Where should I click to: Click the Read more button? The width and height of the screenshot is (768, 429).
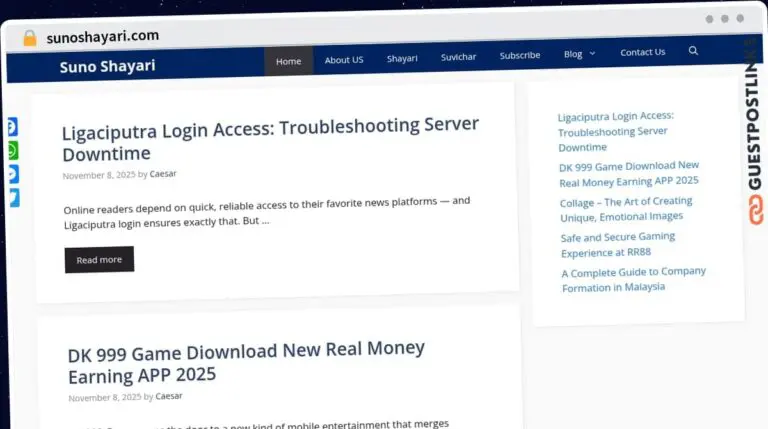point(99,260)
